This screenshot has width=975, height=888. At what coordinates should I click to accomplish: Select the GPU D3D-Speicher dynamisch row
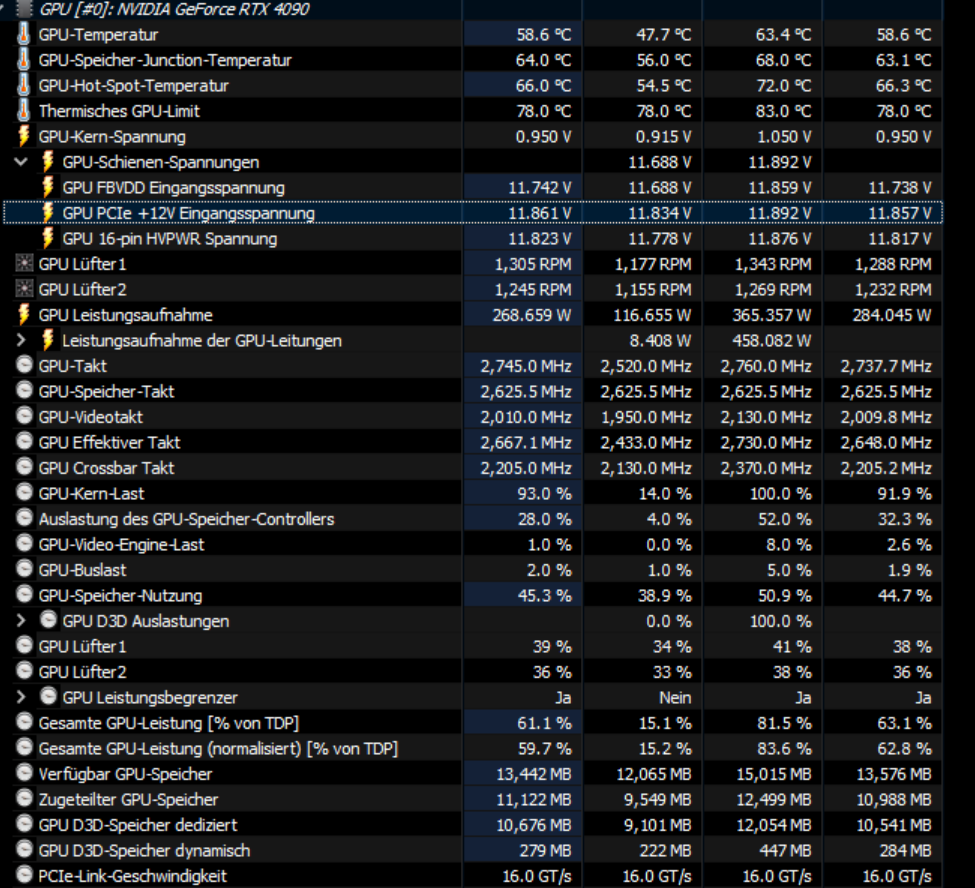click(473, 850)
